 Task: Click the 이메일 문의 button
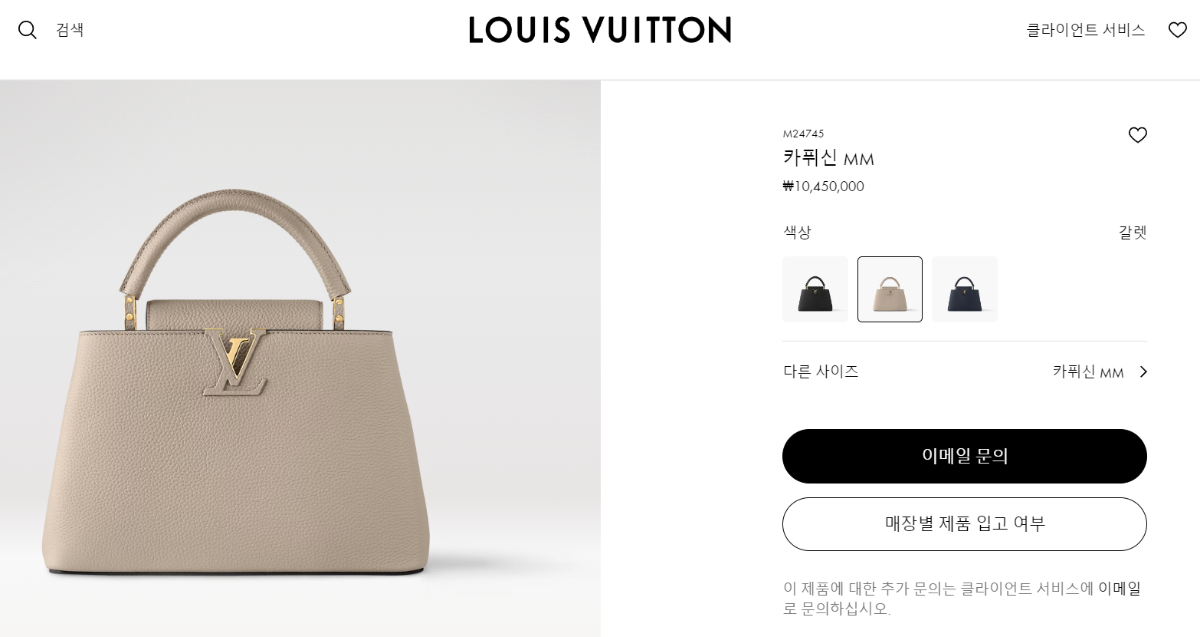964,456
